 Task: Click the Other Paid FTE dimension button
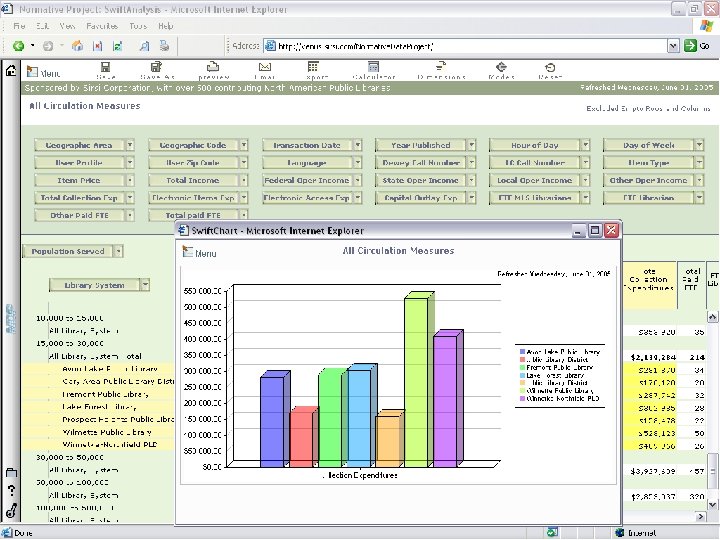click(x=79, y=215)
